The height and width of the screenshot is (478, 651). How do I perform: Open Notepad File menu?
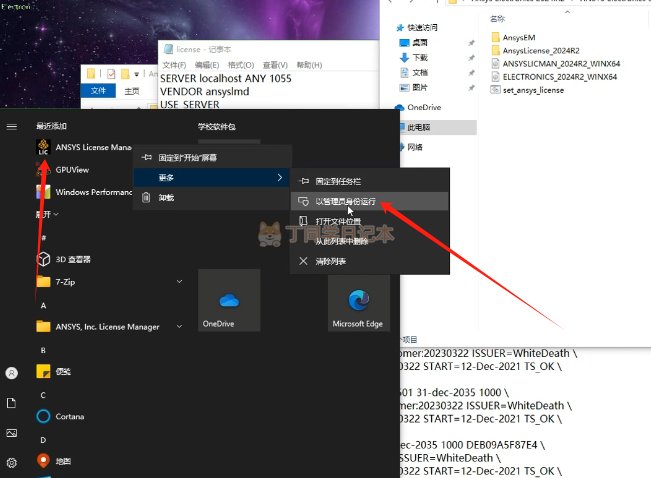(x=174, y=65)
